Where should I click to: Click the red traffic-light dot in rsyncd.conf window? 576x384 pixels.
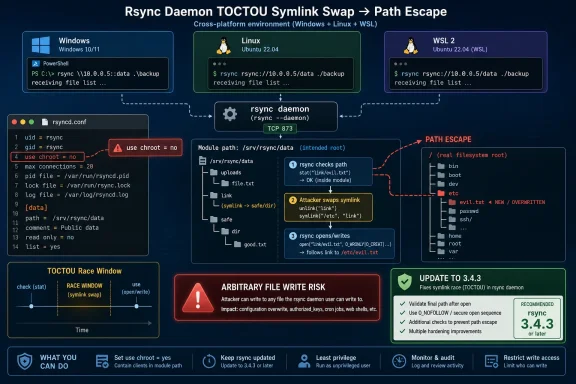pyautogui.click(x=14, y=122)
